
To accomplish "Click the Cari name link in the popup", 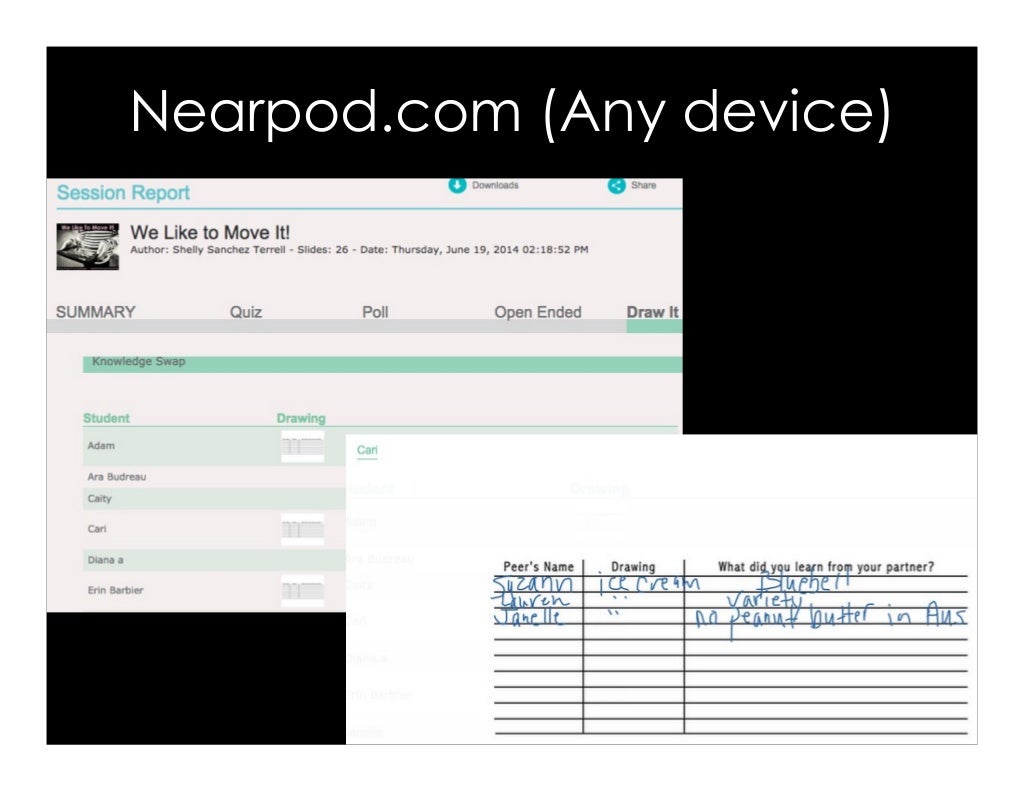I will 367,450.
